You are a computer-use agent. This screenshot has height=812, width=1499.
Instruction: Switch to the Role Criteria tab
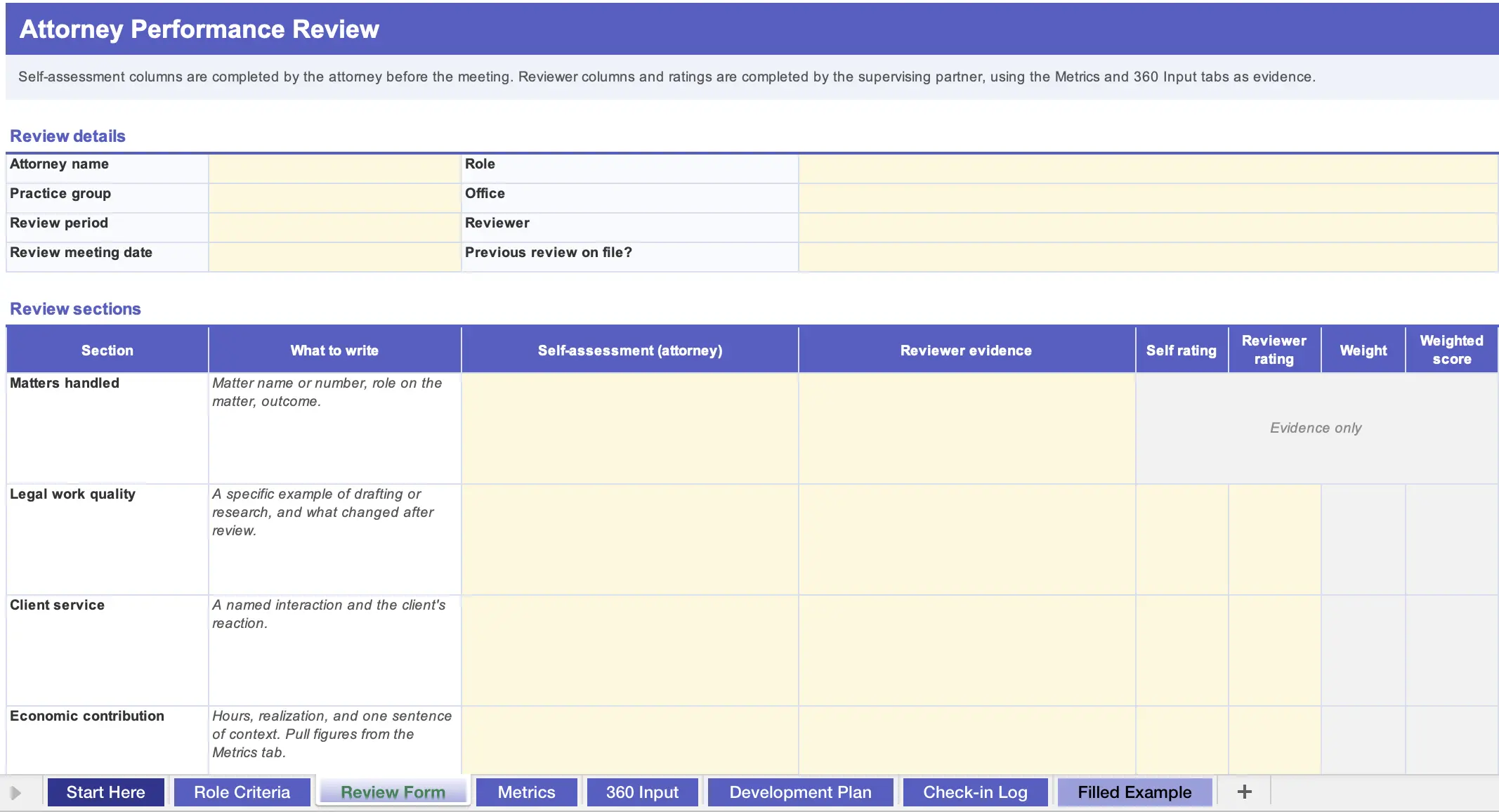pyautogui.click(x=242, y=792)
